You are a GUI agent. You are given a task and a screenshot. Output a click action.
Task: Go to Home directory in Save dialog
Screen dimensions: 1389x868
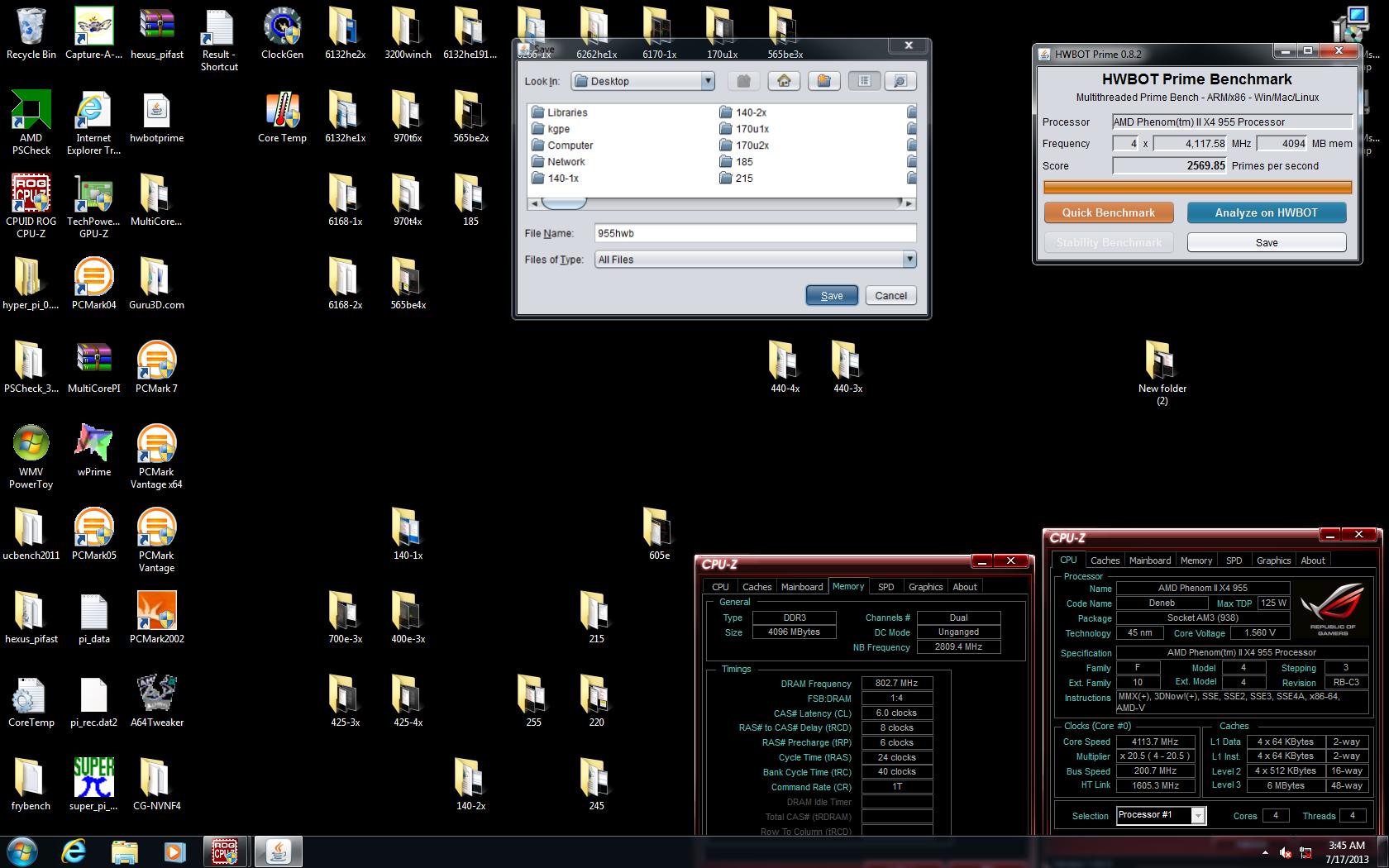(784, 81)
